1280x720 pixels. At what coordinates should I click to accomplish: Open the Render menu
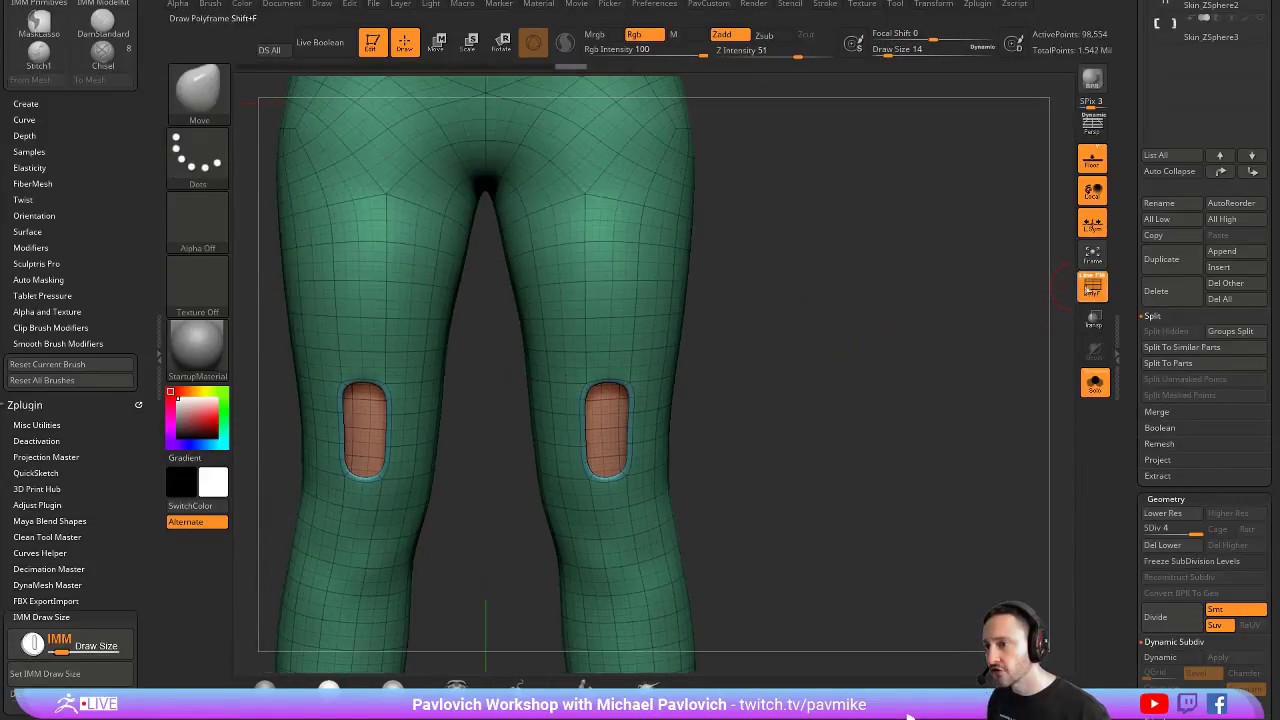click(x=753, y=4)
